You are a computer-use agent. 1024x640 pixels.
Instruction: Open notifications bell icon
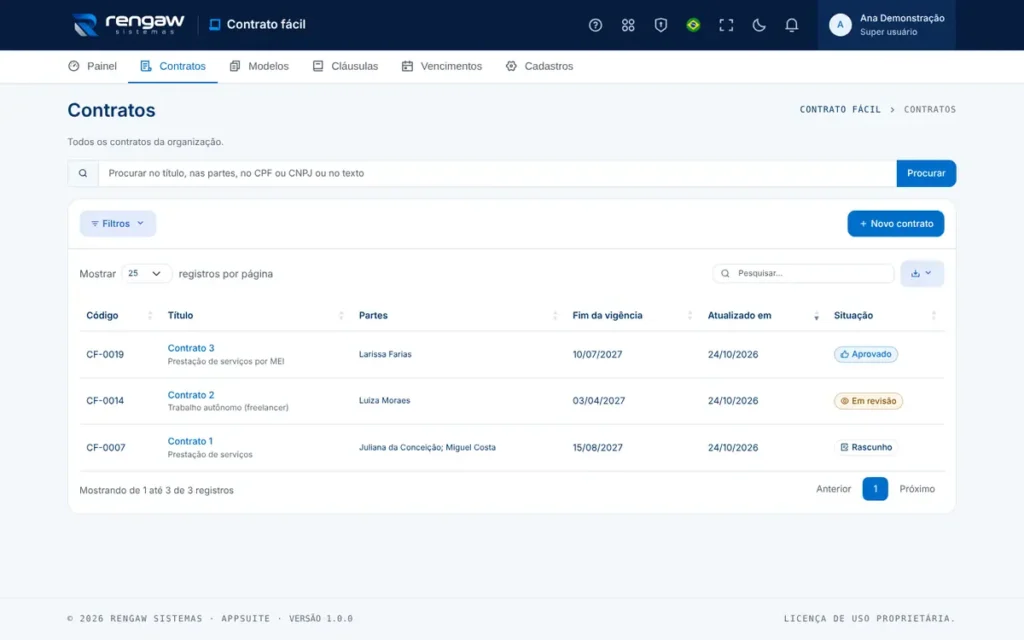pos(791,25)
